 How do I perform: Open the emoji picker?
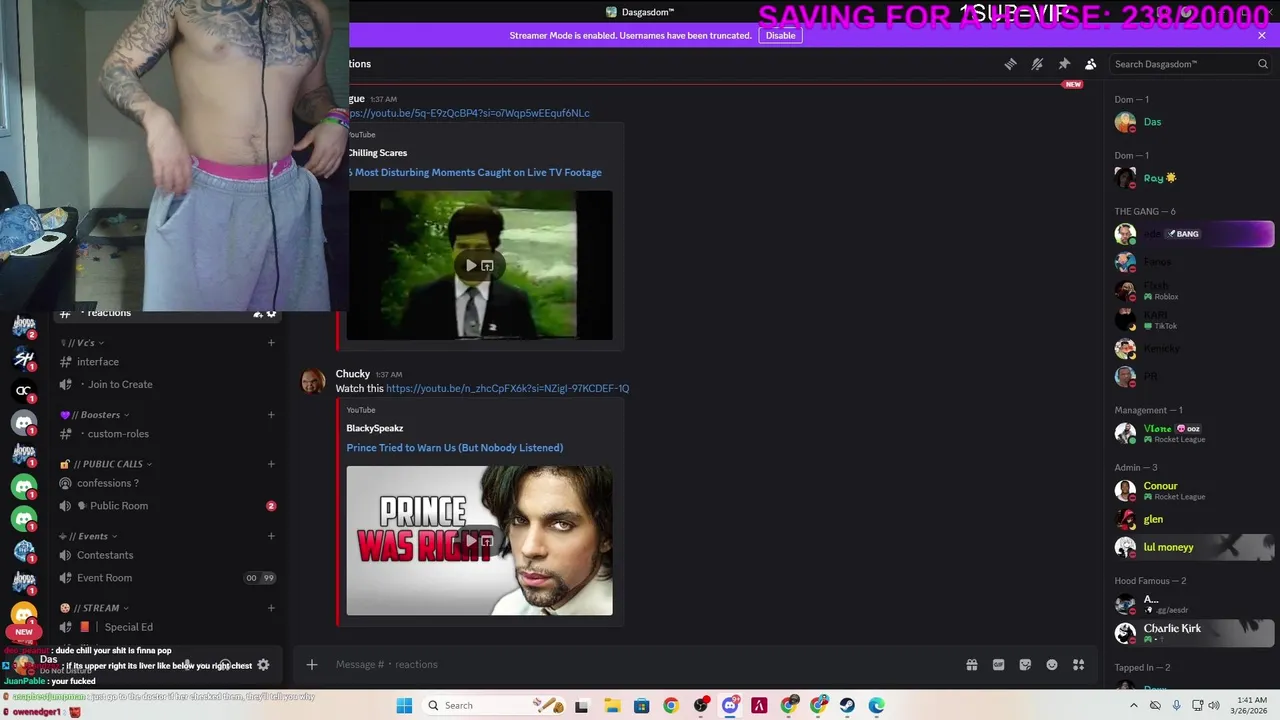click(x=1052, y=664)
